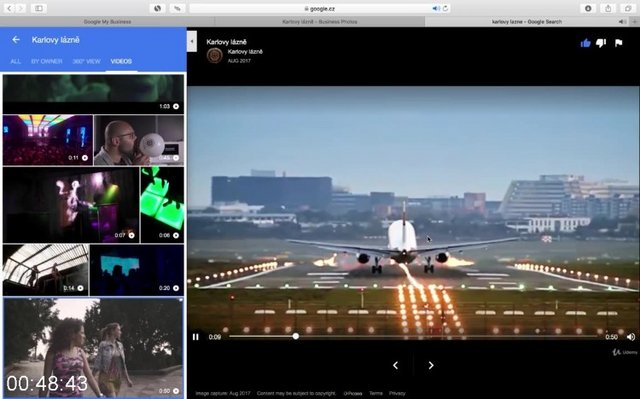Mute audio on the Google Search tab
The height and width of the screenshot is (399, 640).
pyautogui.click(x=622, y=22)
